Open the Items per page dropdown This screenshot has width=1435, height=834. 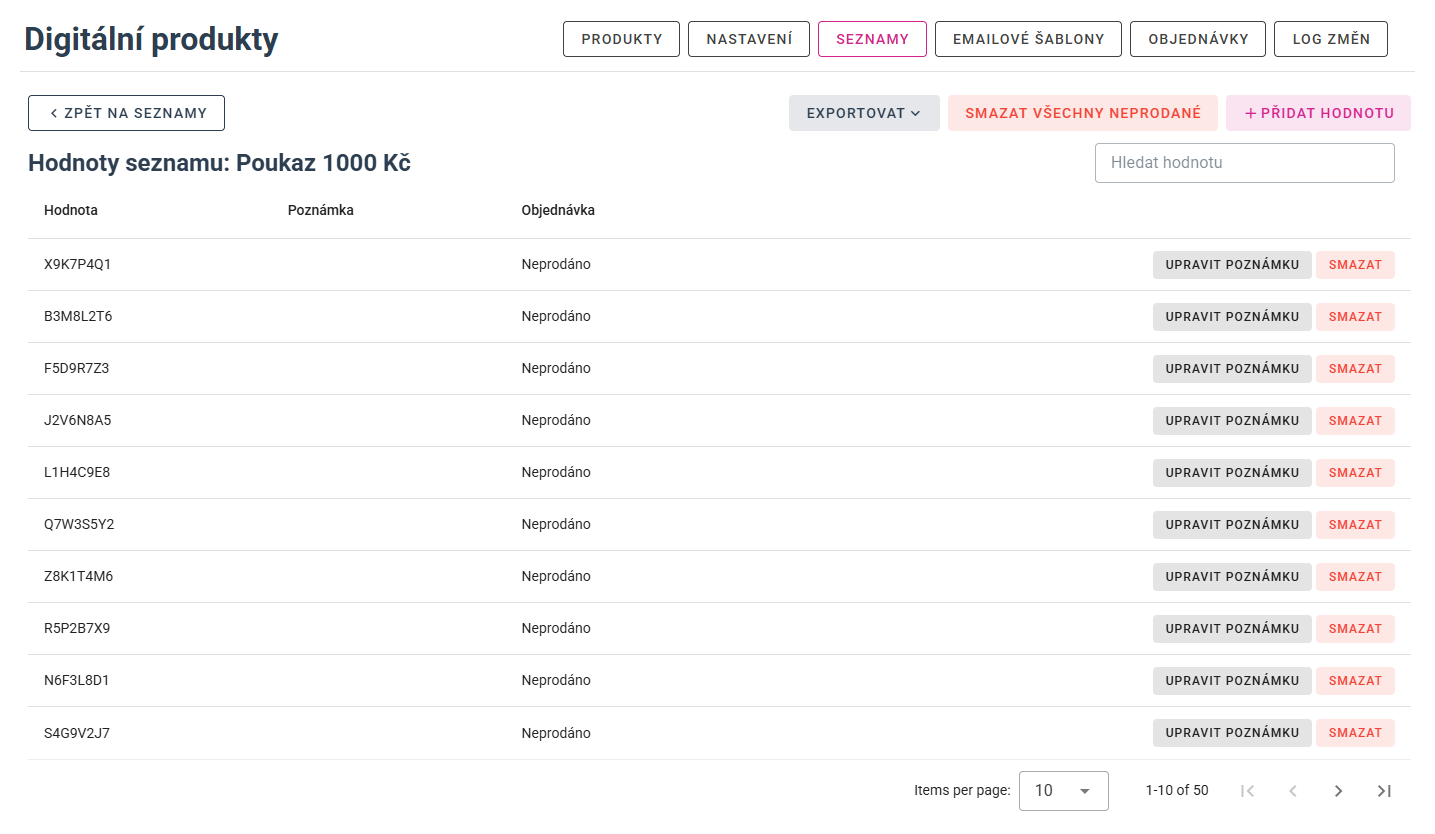[1063, 791]
